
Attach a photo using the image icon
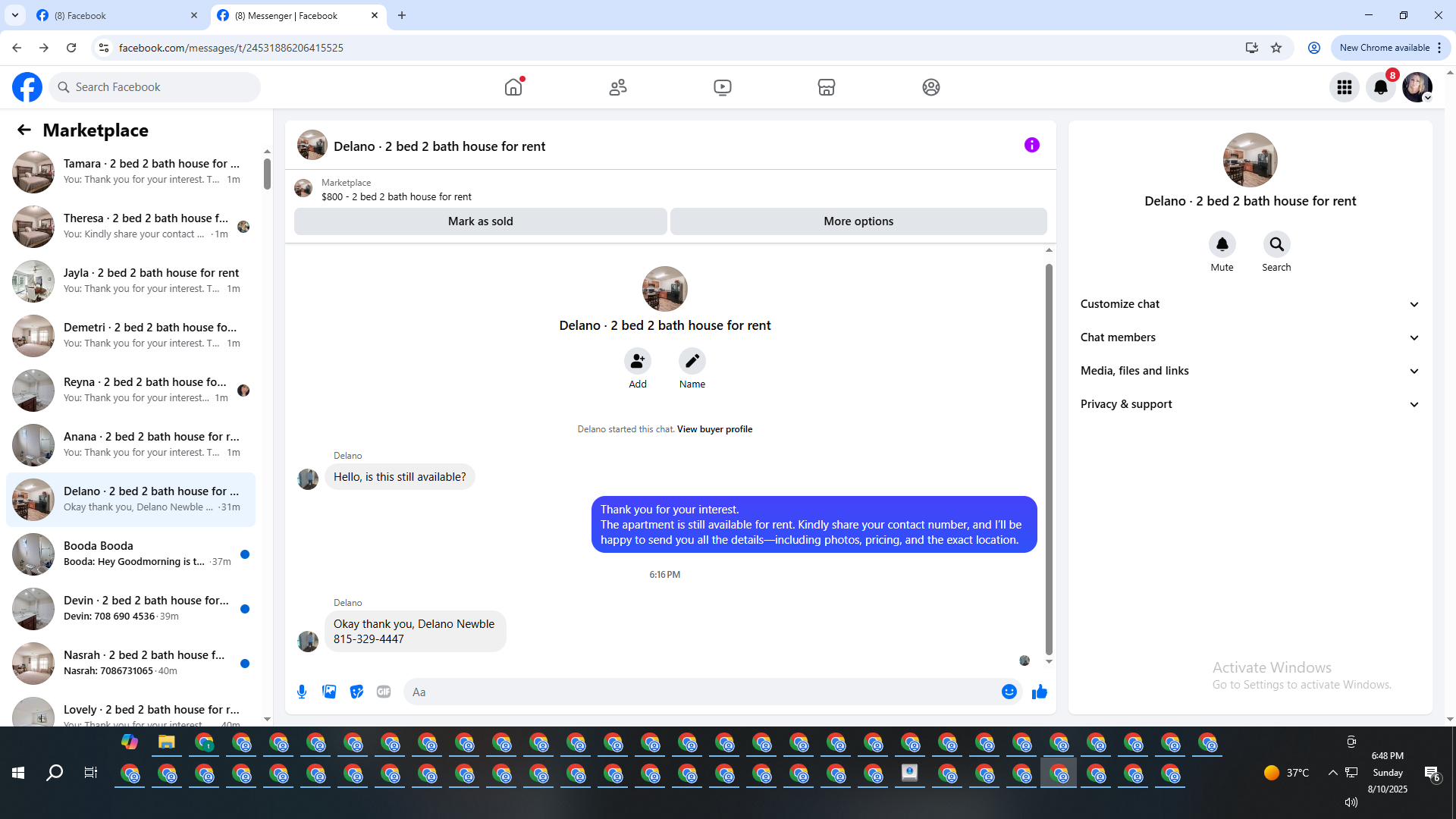[x=329, y=692]
